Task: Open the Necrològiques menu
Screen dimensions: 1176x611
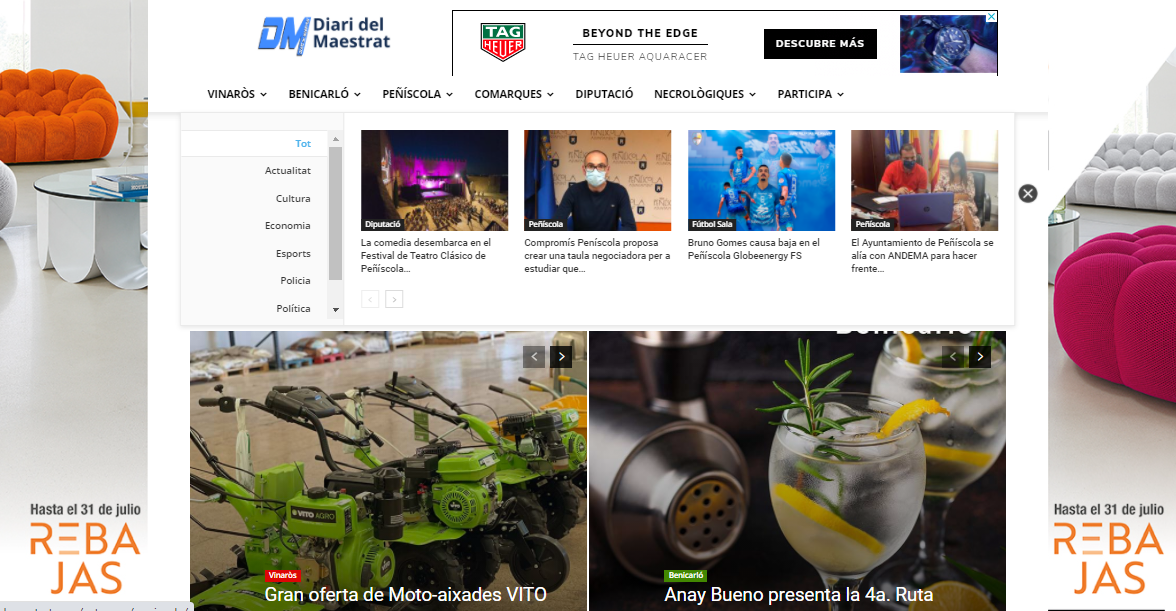Action: pos(705,94)
